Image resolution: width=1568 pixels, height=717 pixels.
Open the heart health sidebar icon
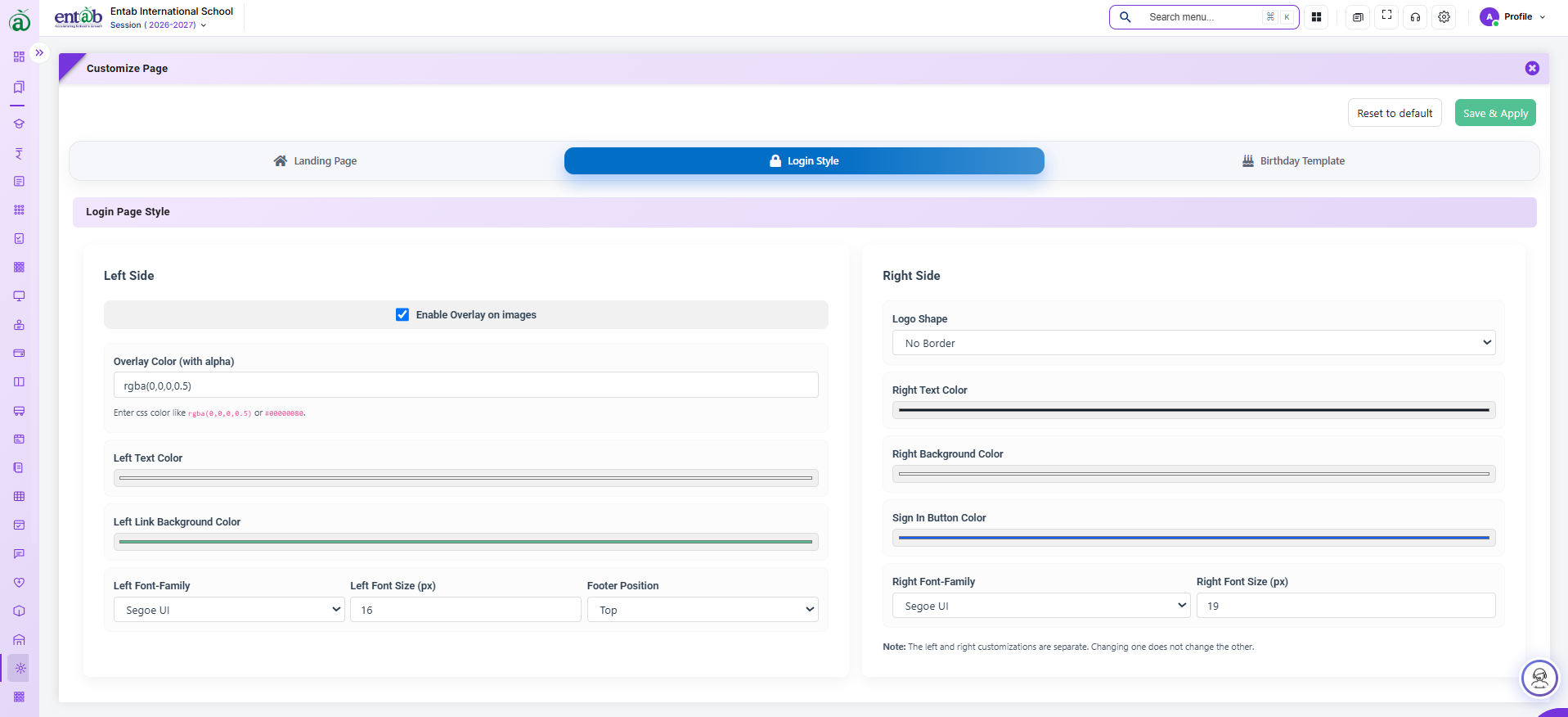[x=19, y=583]
